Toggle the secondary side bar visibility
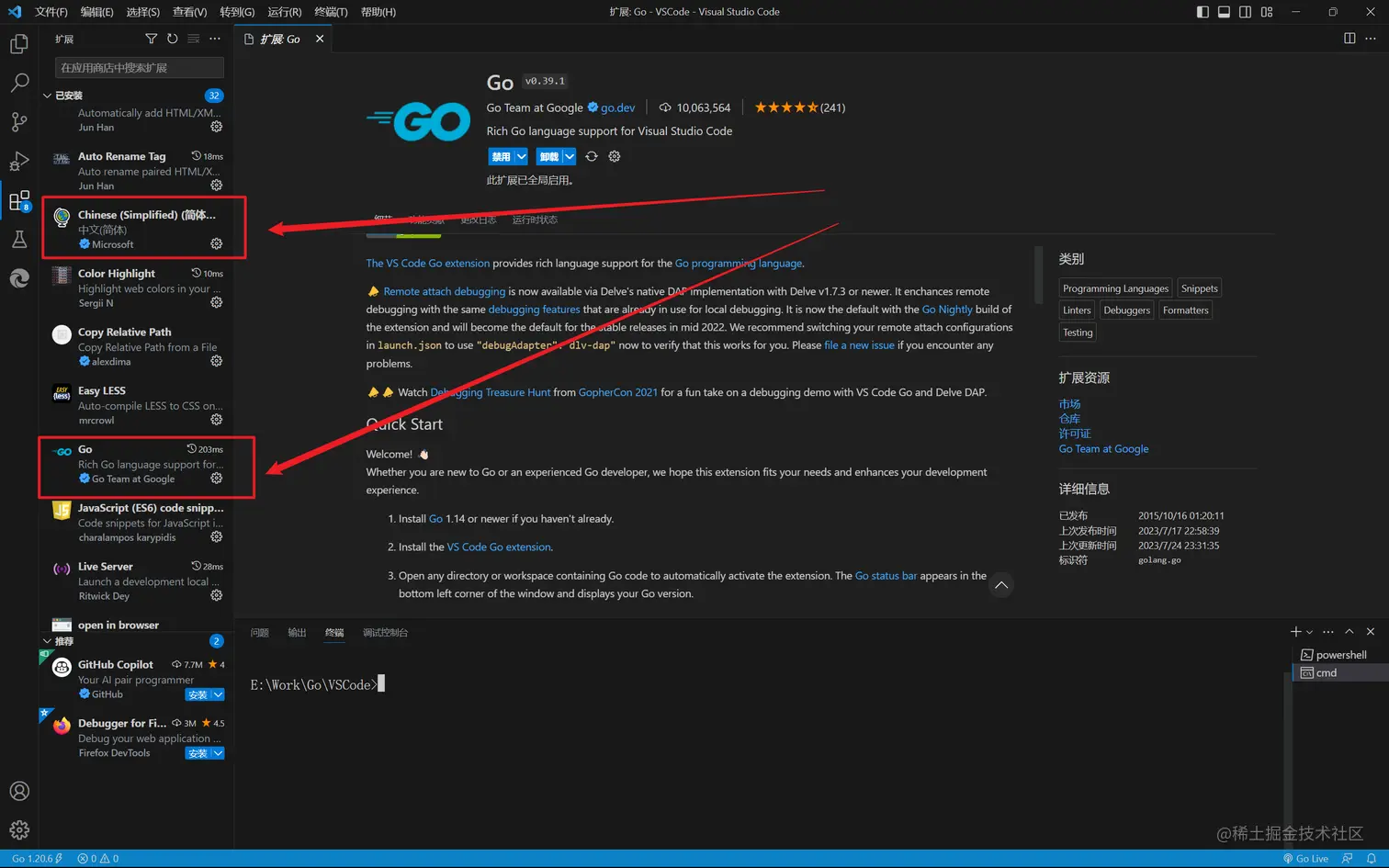 (1245, 12)
